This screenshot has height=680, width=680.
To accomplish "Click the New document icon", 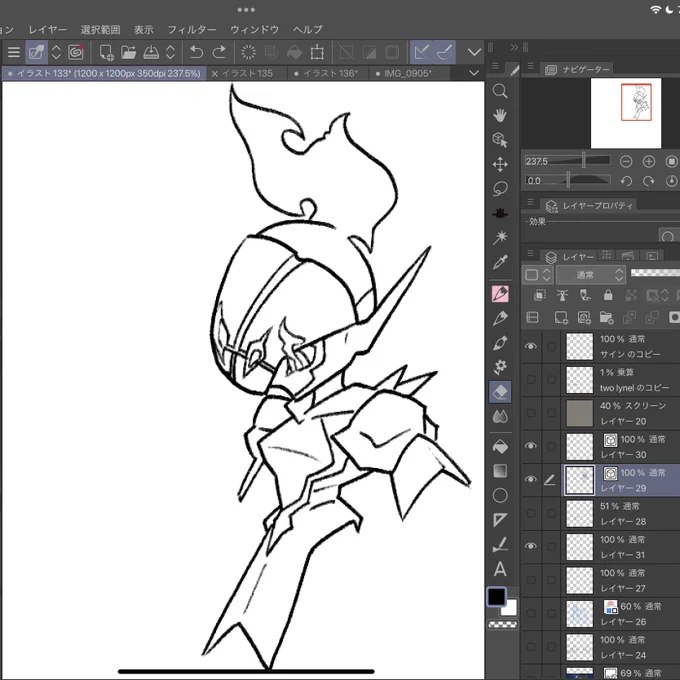I will (x=106, y=52).
